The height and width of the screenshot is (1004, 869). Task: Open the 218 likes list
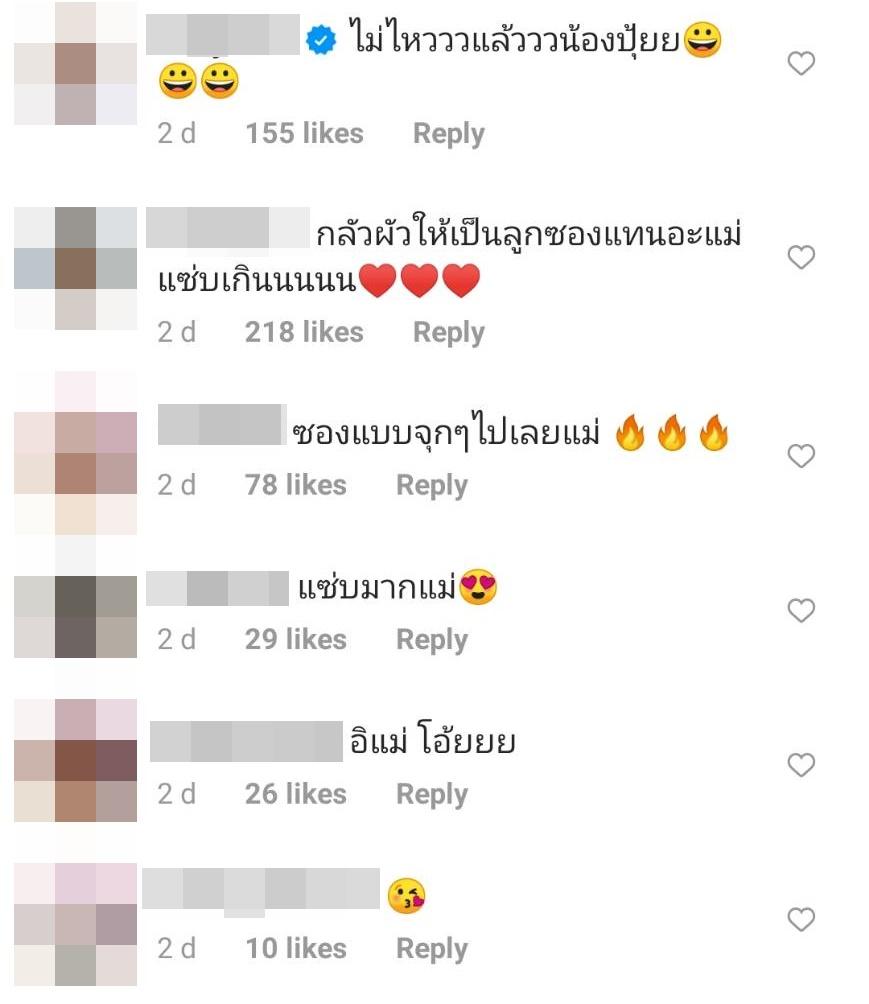[304, 332]
